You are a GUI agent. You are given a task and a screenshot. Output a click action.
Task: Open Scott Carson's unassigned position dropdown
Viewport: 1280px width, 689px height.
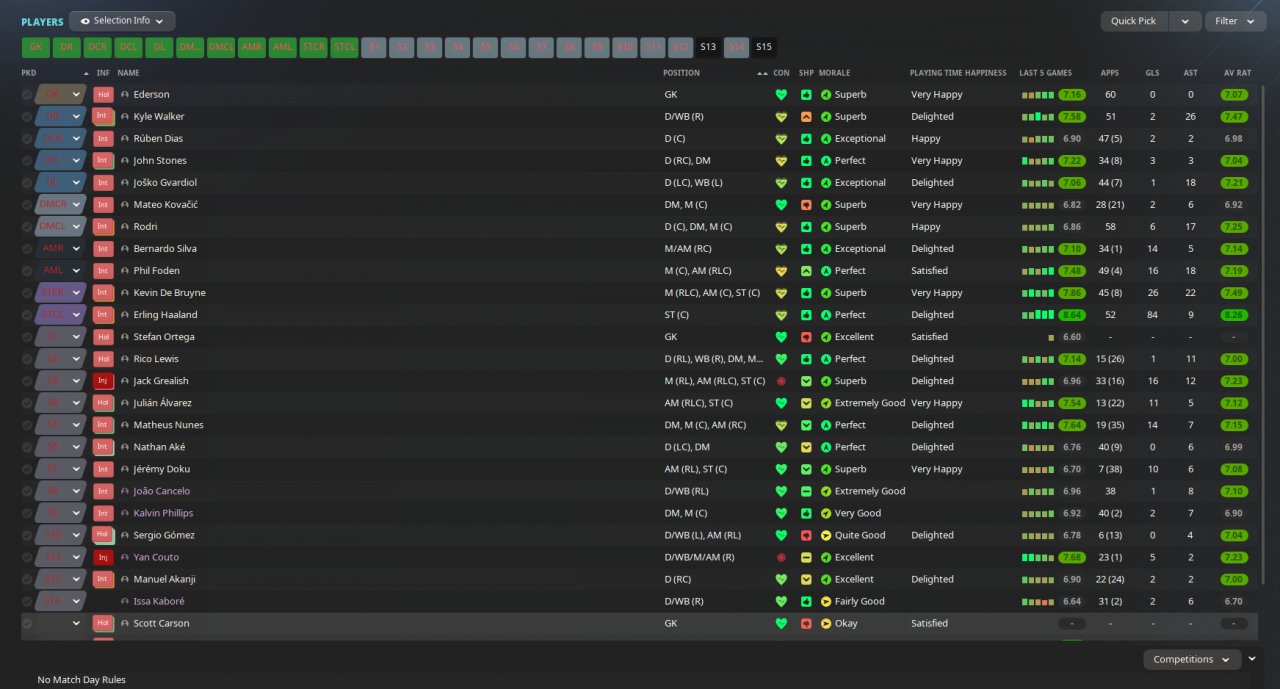[x=76, y=623]
